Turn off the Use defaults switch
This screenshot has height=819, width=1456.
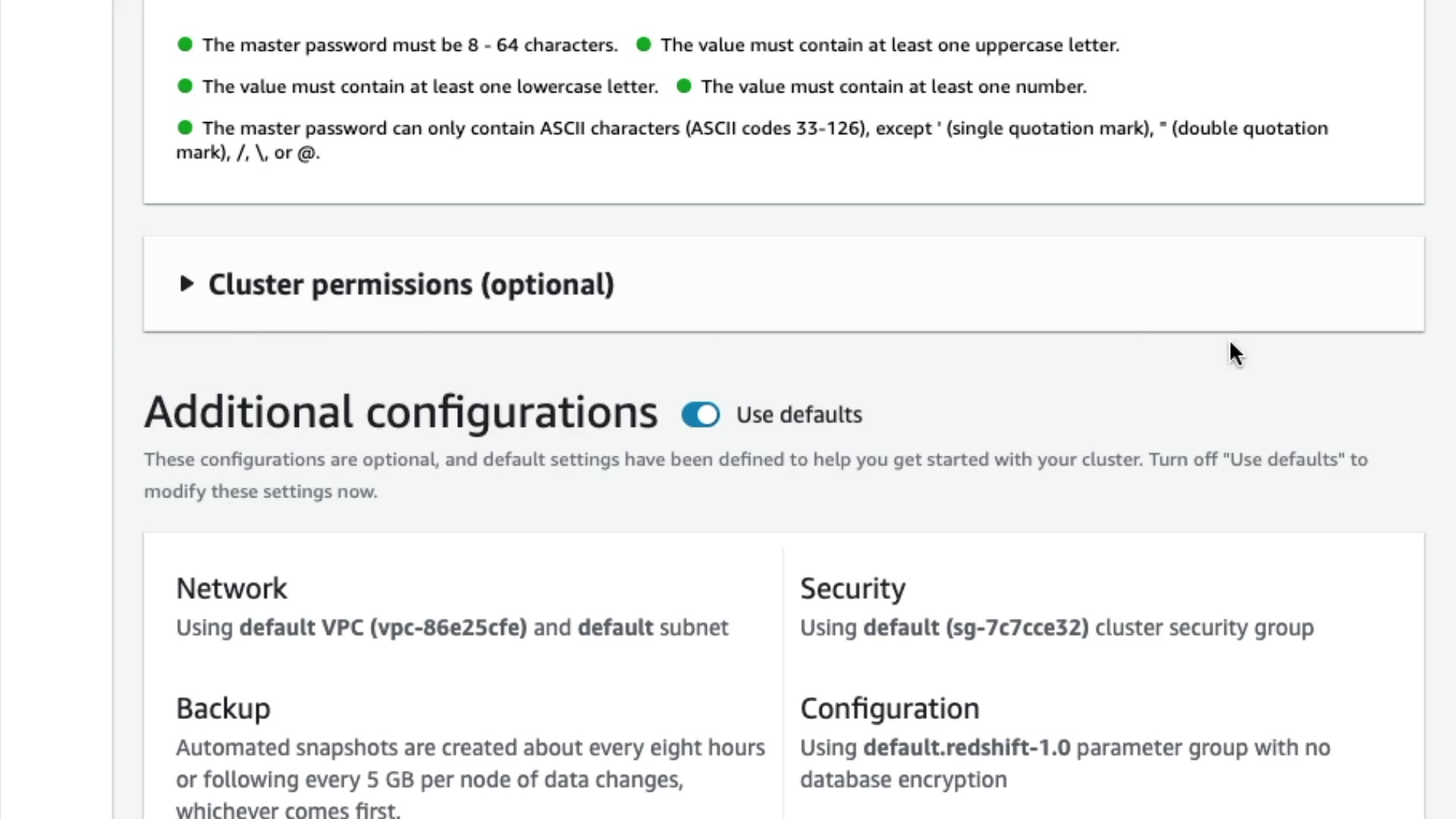[701, 415]
